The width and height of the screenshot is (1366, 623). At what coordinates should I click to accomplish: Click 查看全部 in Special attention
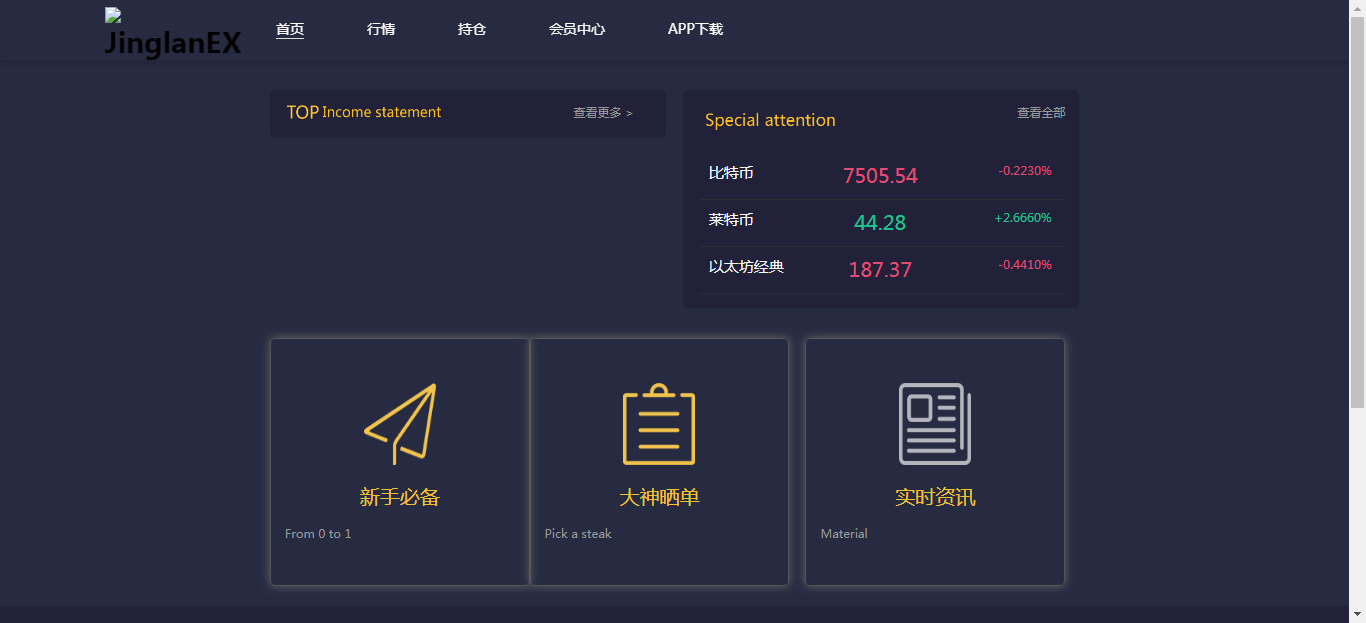coord(1041,113)
